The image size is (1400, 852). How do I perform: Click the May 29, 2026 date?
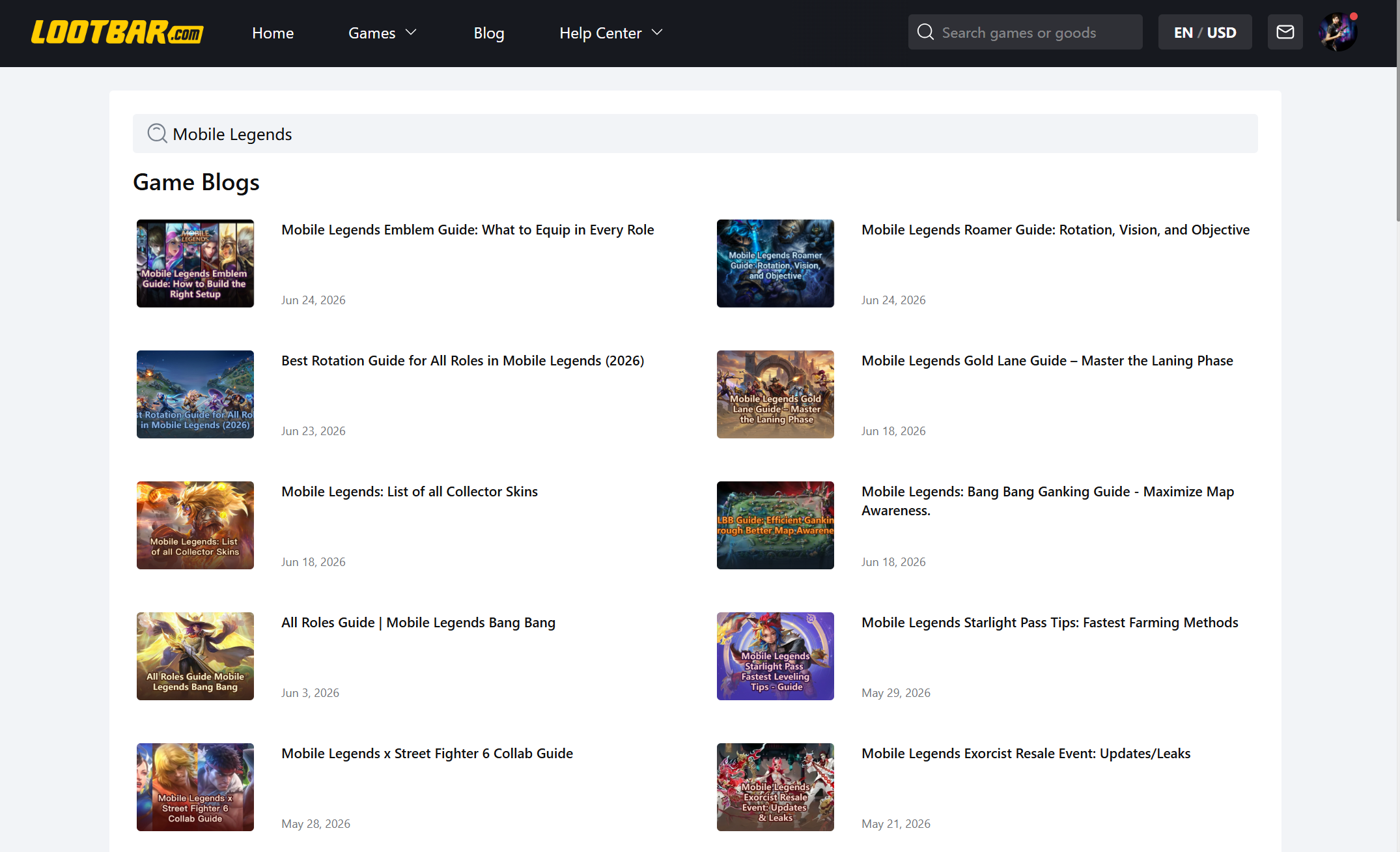pos(896,693)
